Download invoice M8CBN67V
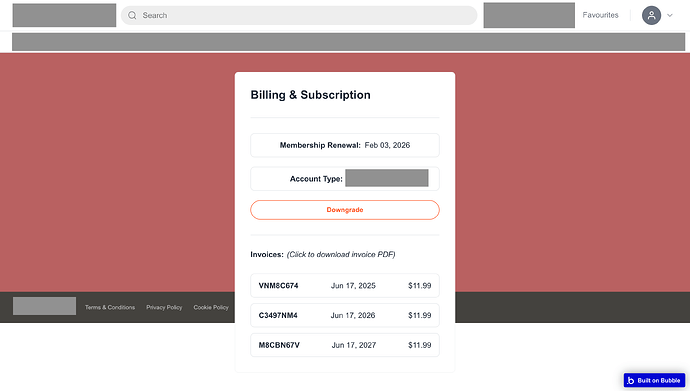 [345, 345]
